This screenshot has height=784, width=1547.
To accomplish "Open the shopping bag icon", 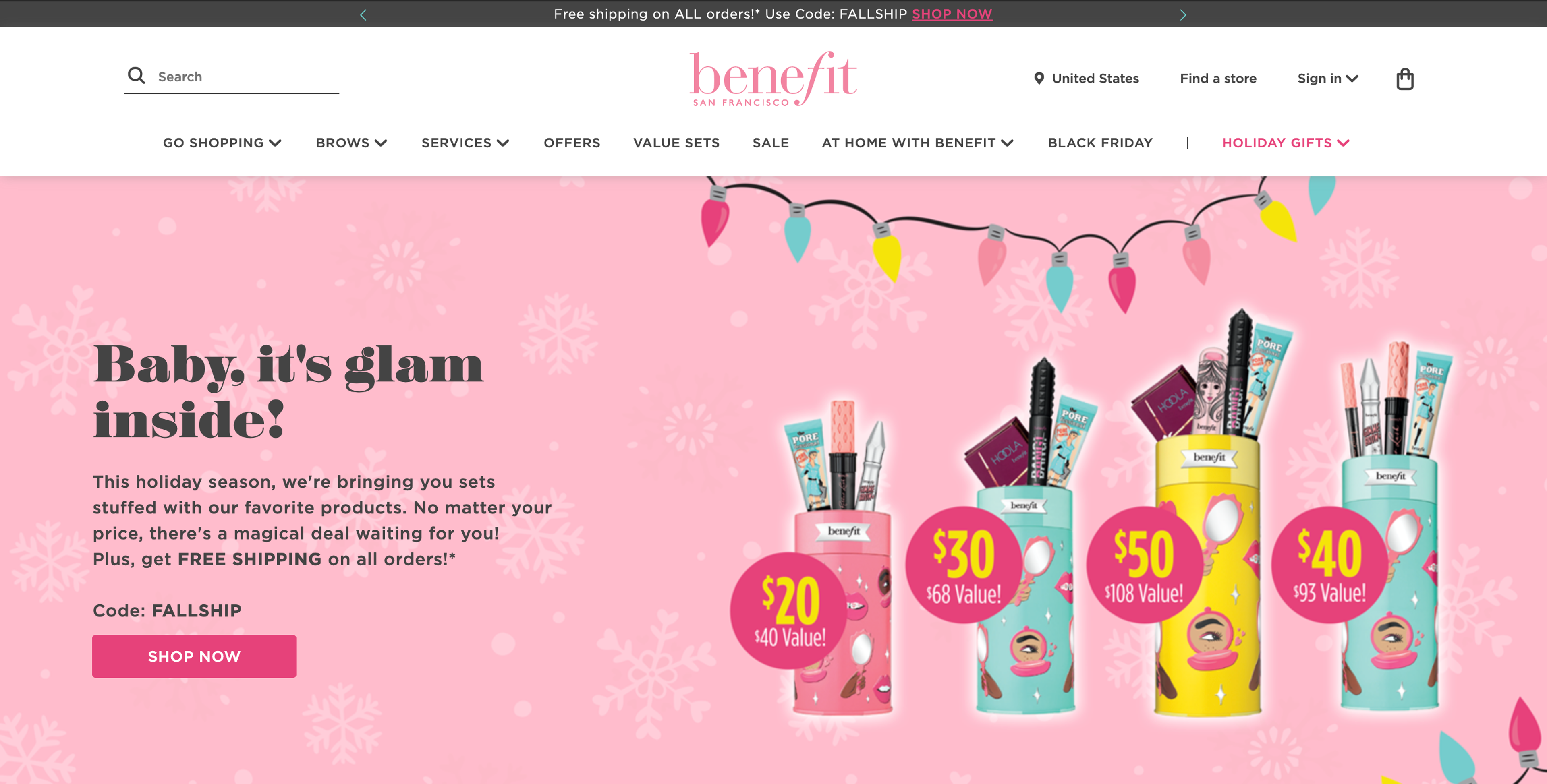I will [x=1405, y=79].
